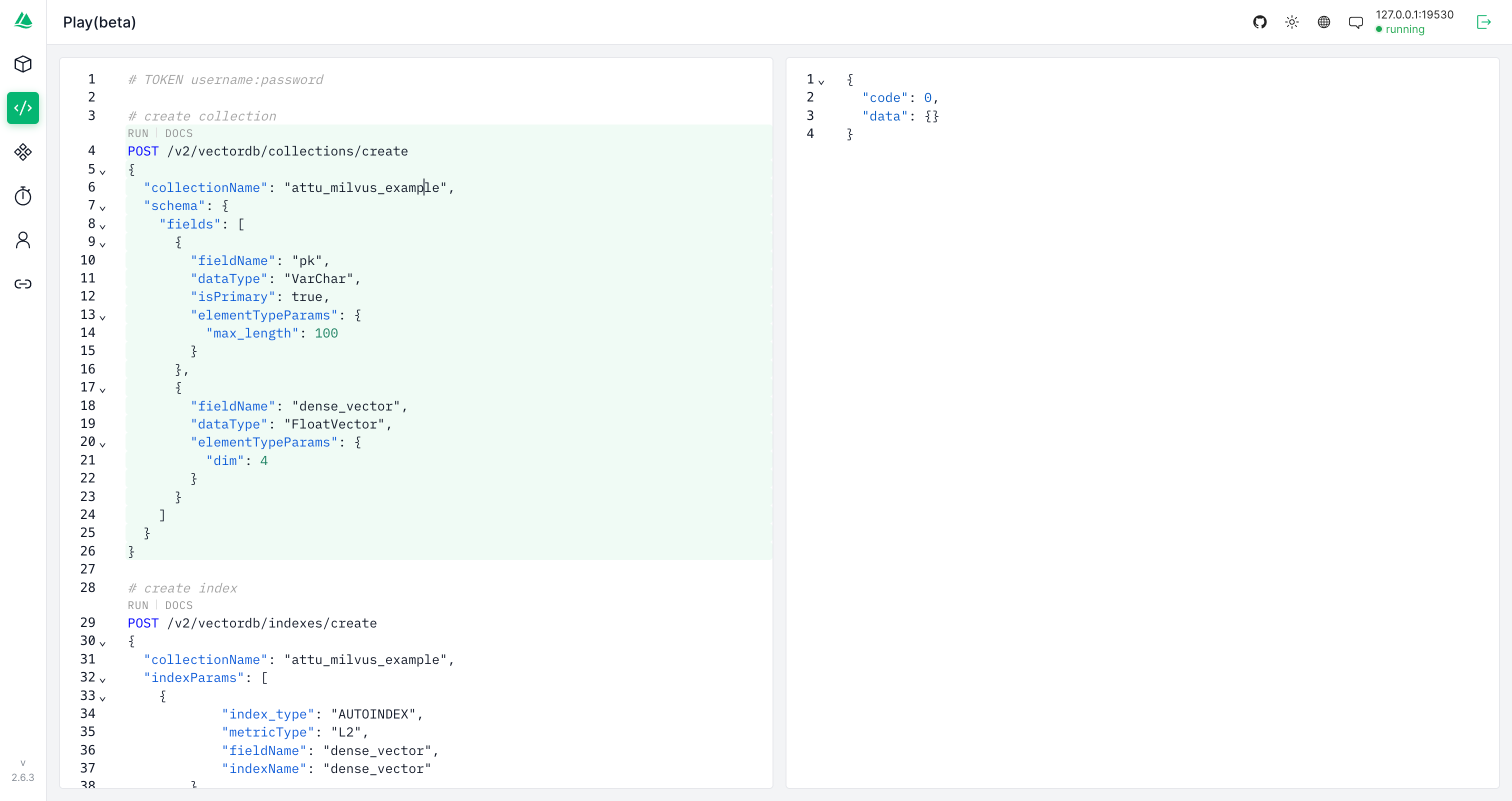The image size is (1512, 801).
Task: Run the create collection request
Action: (137, 133)
